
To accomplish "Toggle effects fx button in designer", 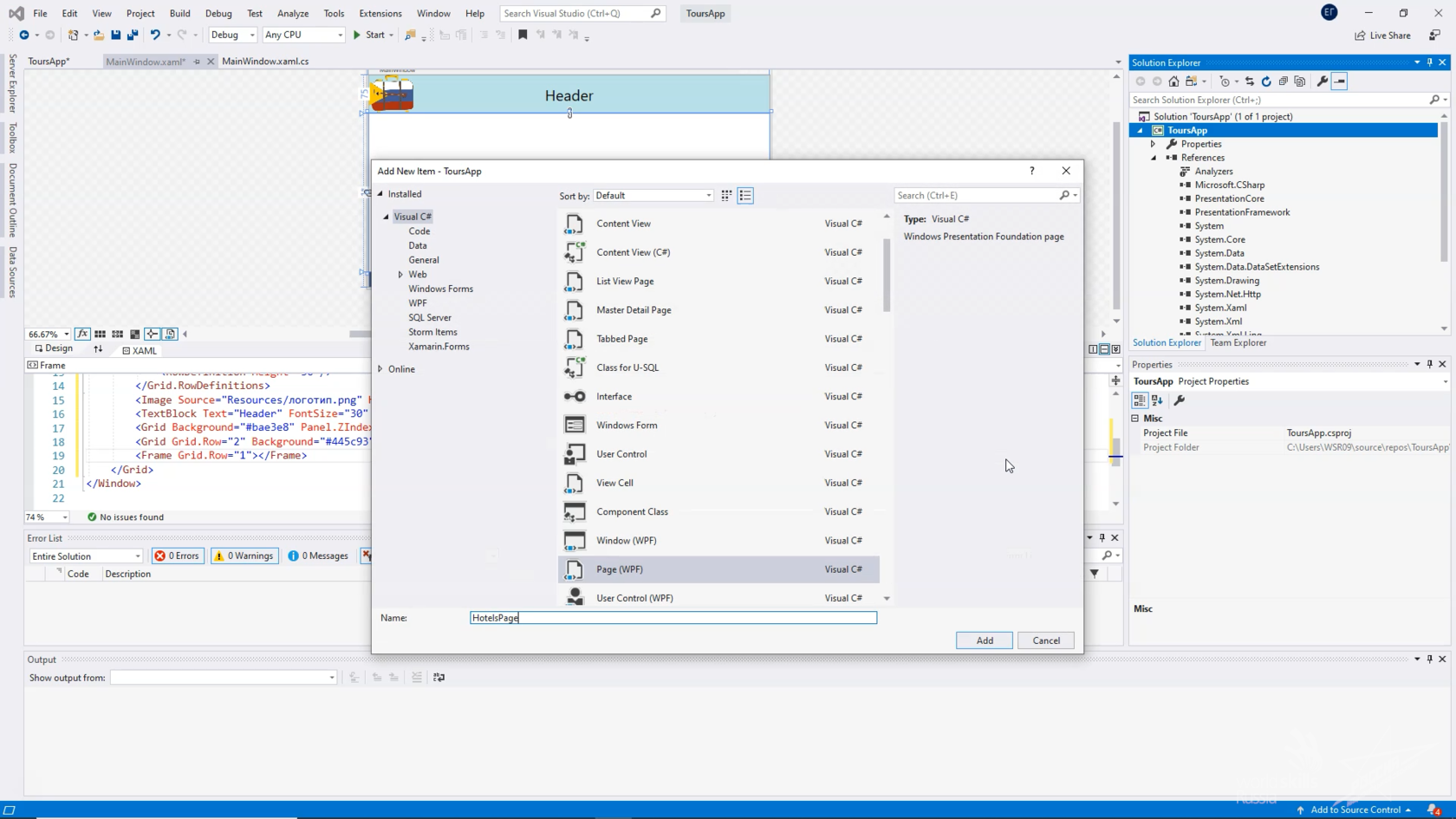I will coord(82,334).
